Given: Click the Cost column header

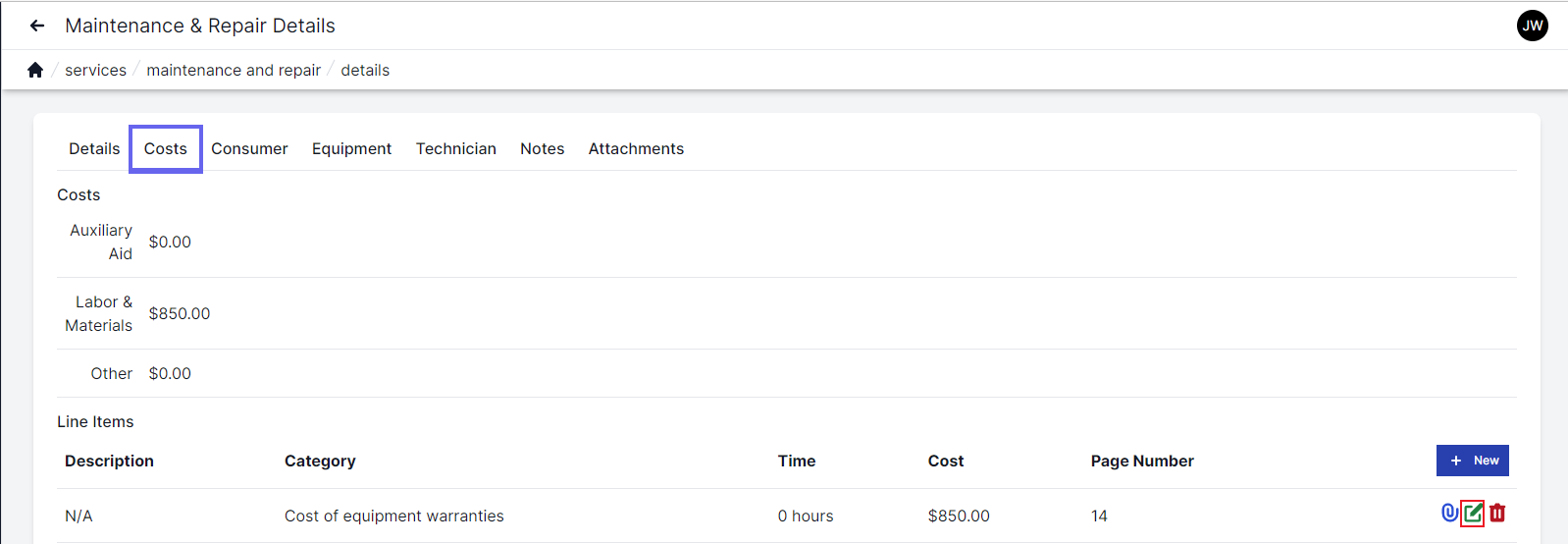Looking at the screenshot, I should (946, 461).
